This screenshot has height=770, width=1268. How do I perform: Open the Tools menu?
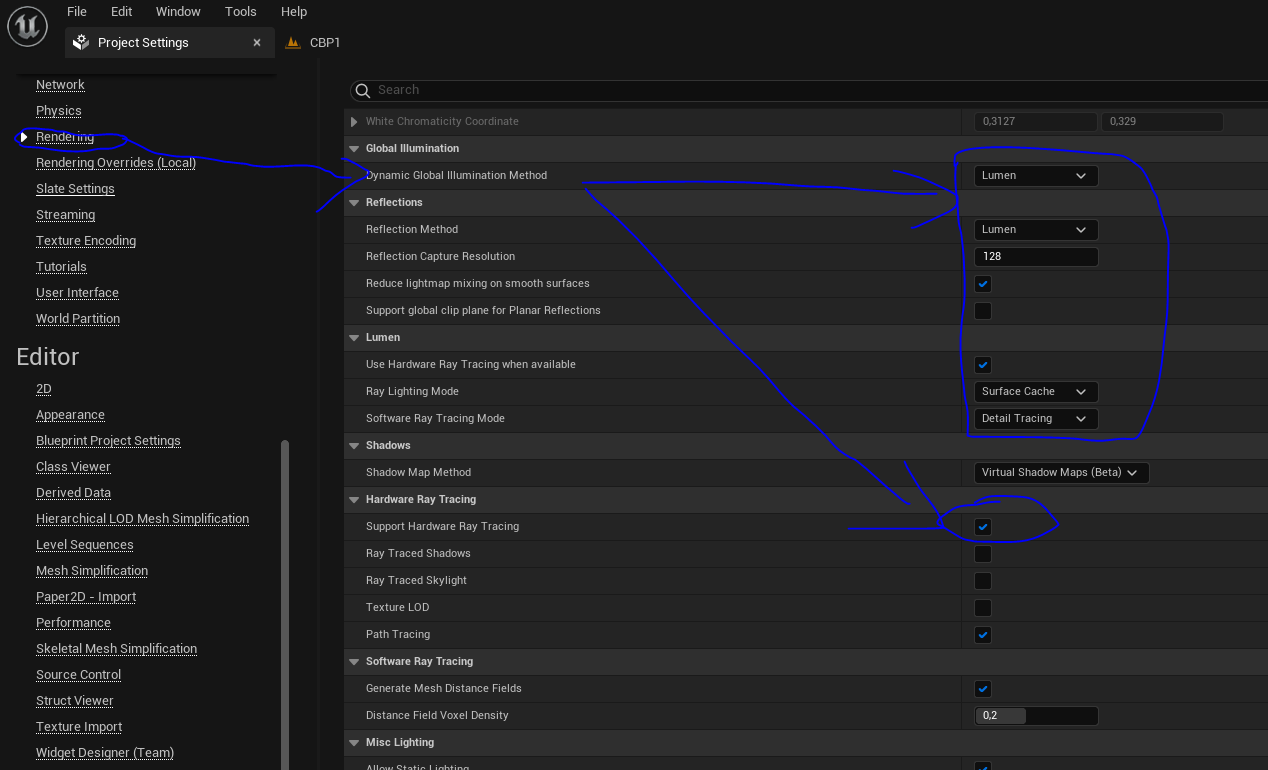click(241, 12)
